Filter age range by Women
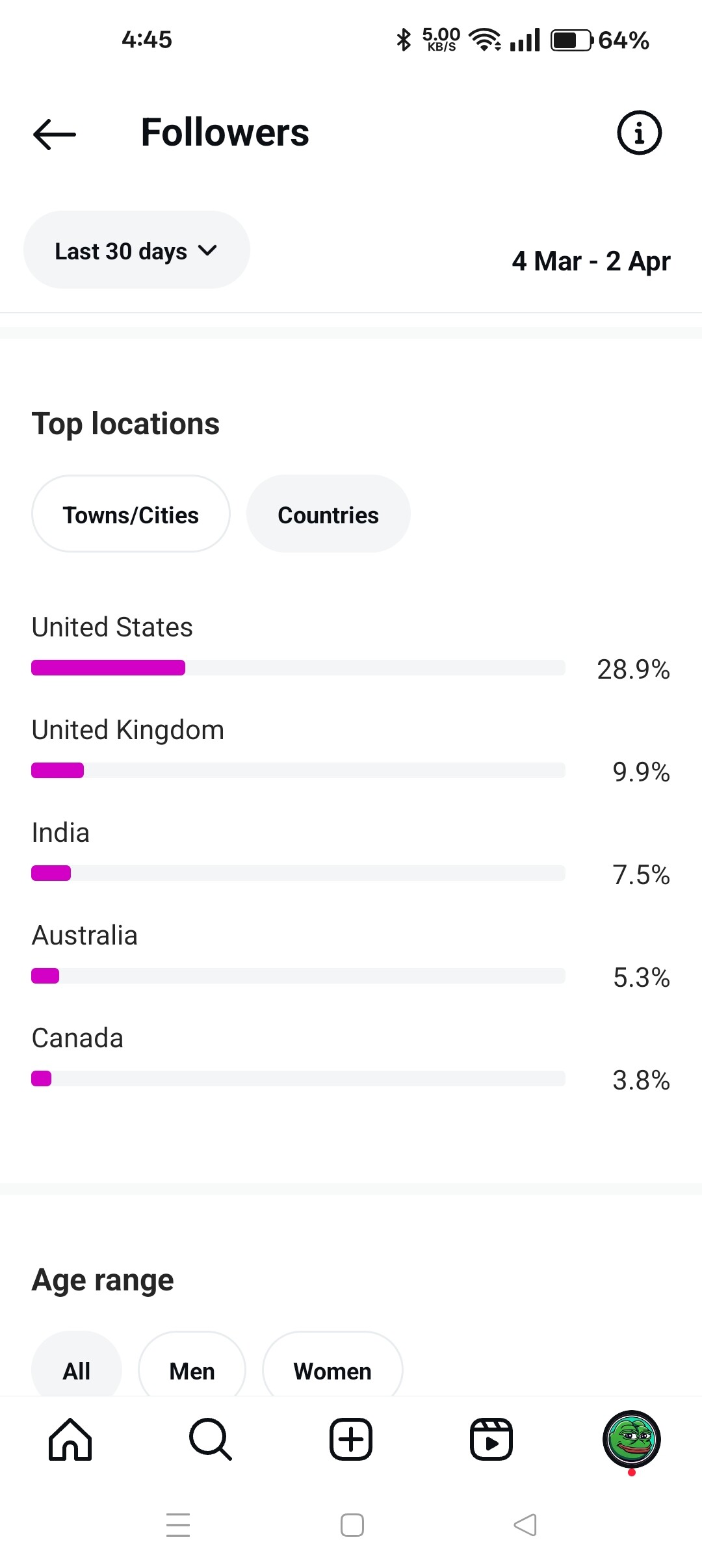Screen dimensions: 702x1568 (333, 1364)
